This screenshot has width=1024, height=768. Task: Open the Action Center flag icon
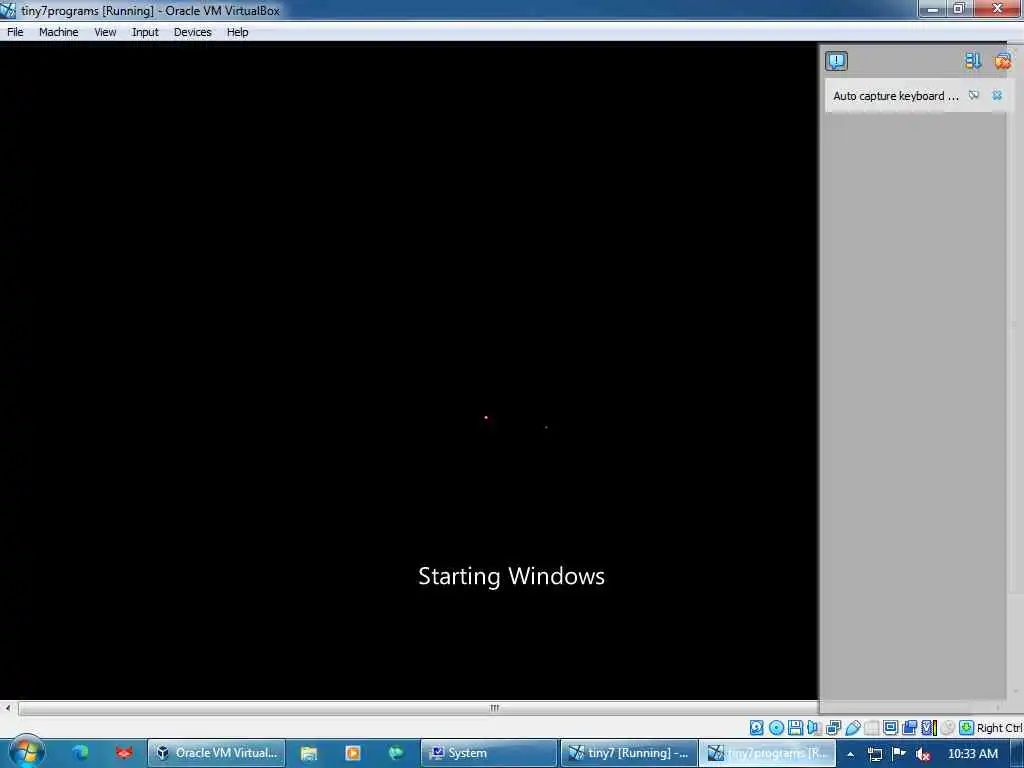(899, 754)
